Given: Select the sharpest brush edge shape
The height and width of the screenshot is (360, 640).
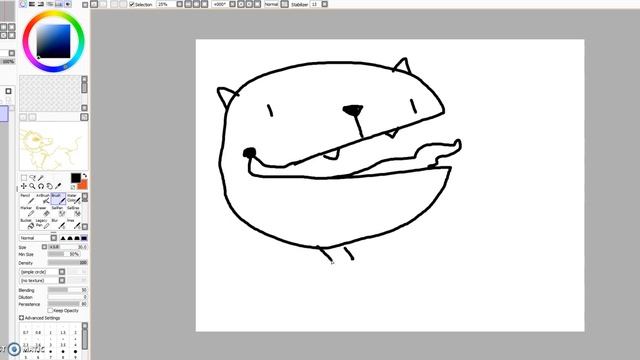Looking at the screenshot, I should point(63,238).
